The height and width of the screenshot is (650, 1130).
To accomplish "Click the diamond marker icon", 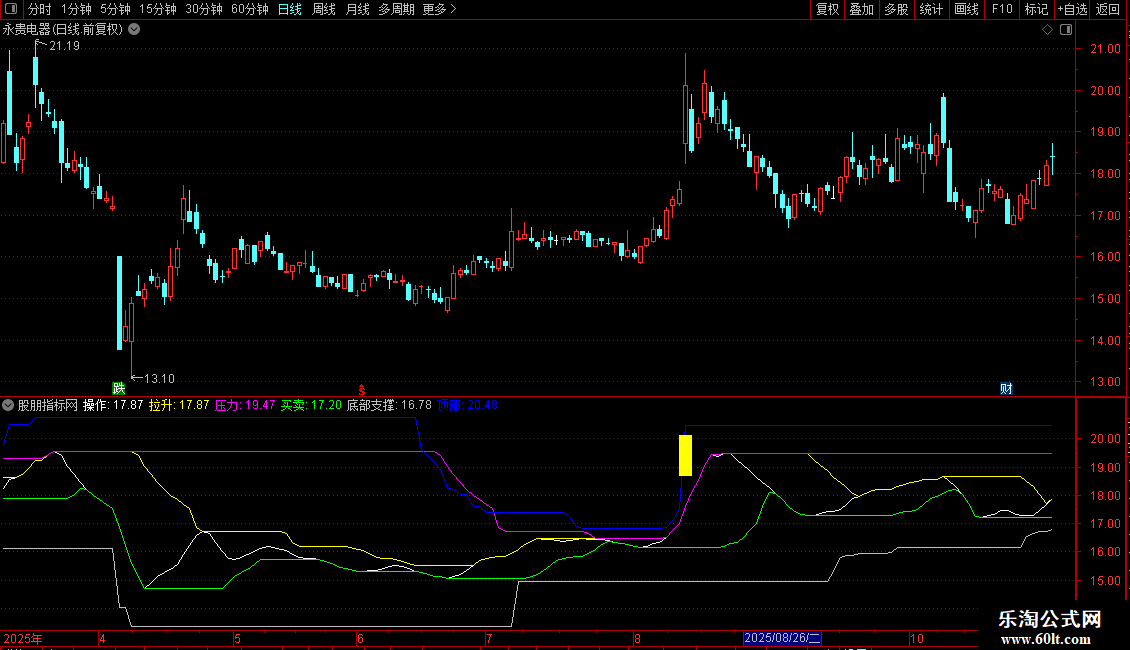I will (1047, 30).
